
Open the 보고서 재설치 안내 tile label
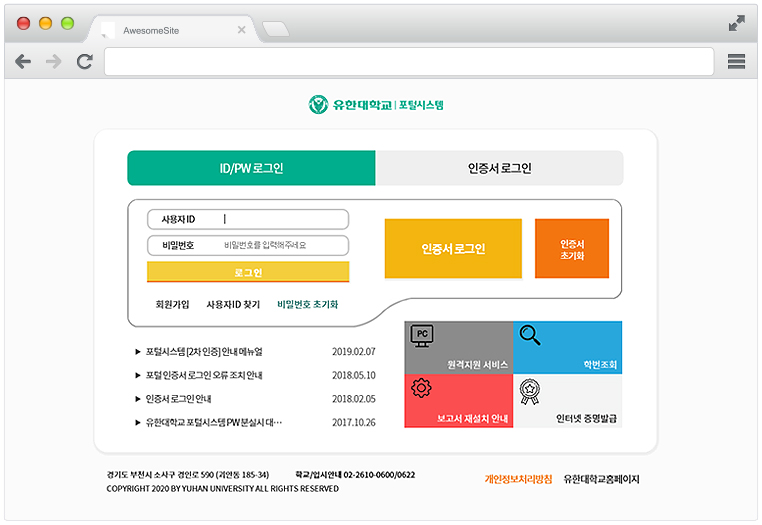pos(472,419)
